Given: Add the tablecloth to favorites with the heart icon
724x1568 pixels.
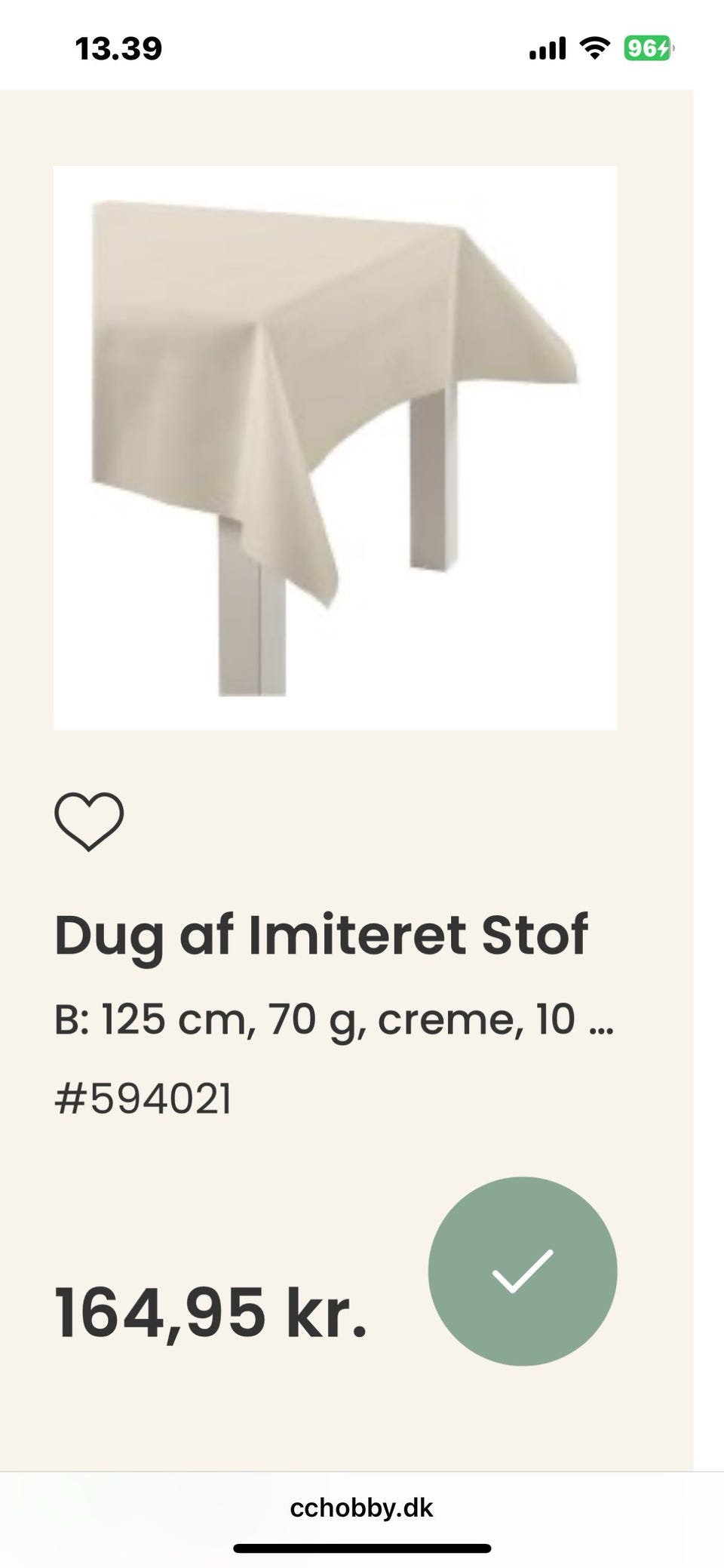Looking at the screenshot, I should pos(89,822).
